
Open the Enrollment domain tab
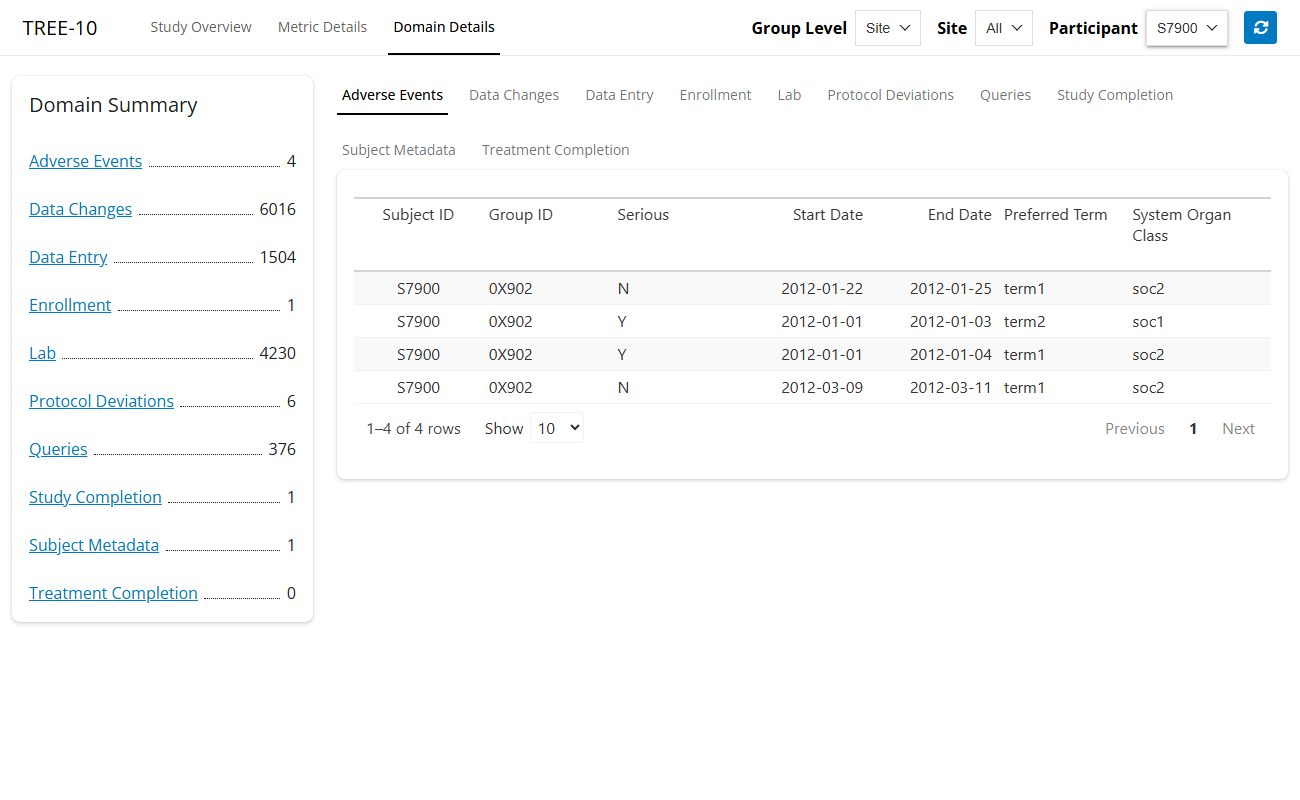coord(715,95)
